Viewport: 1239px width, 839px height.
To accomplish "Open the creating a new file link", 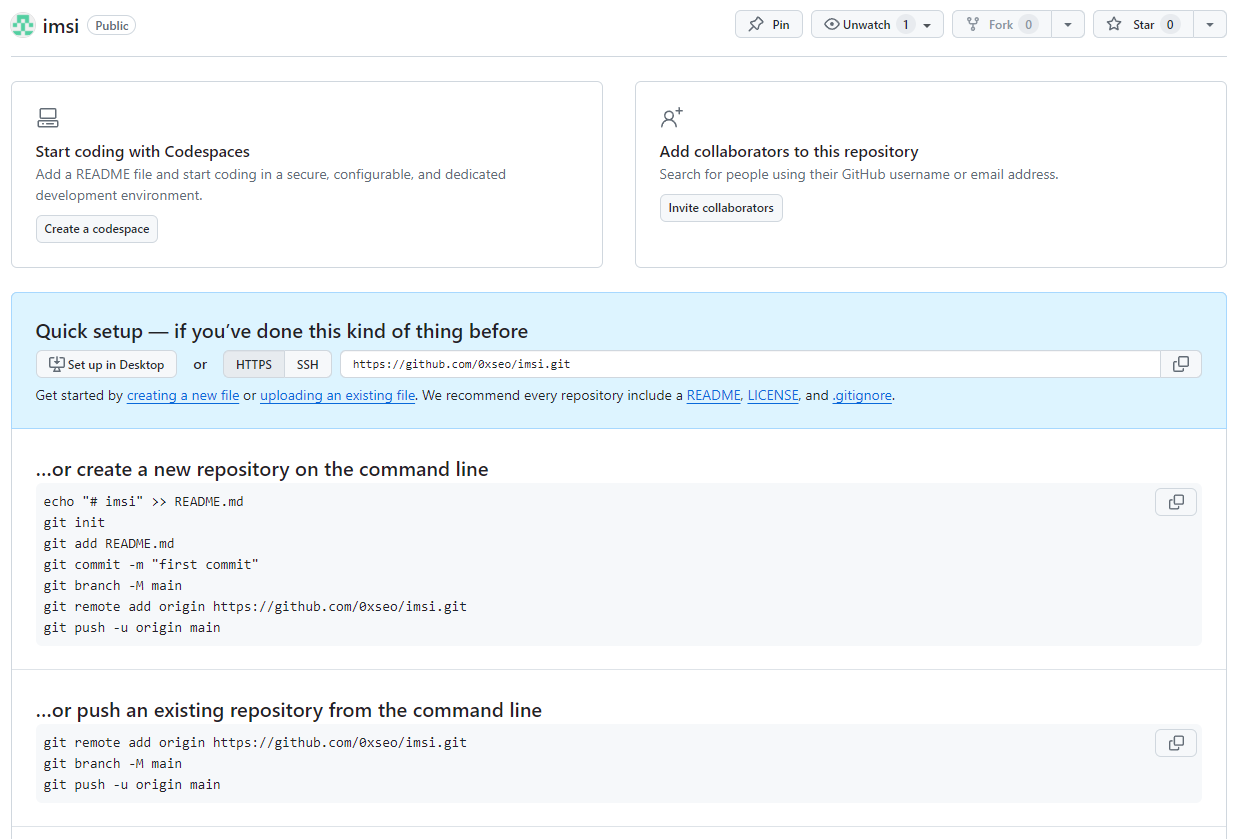I will point(183,395).
